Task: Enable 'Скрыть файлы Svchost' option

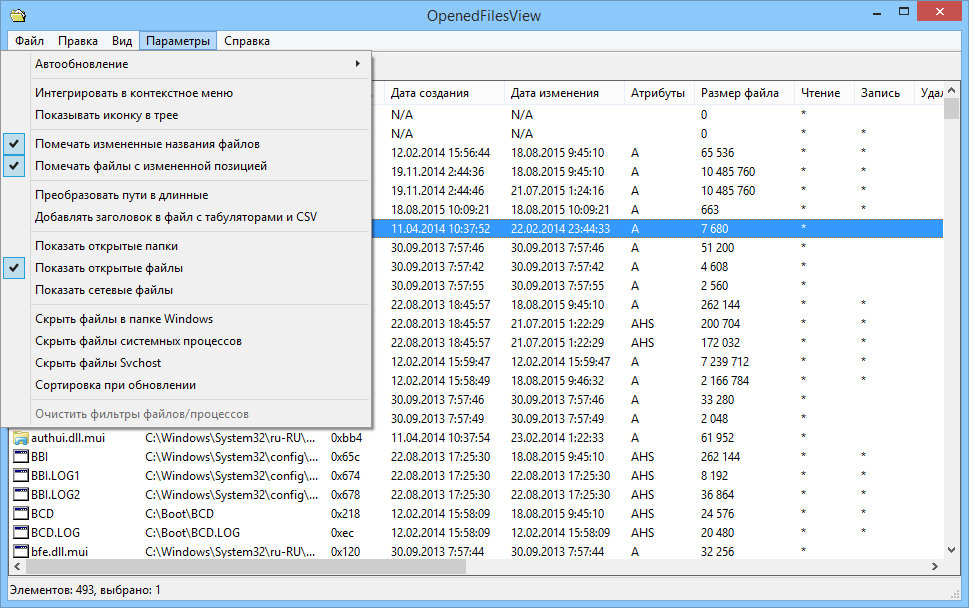Action: (185, 363)
